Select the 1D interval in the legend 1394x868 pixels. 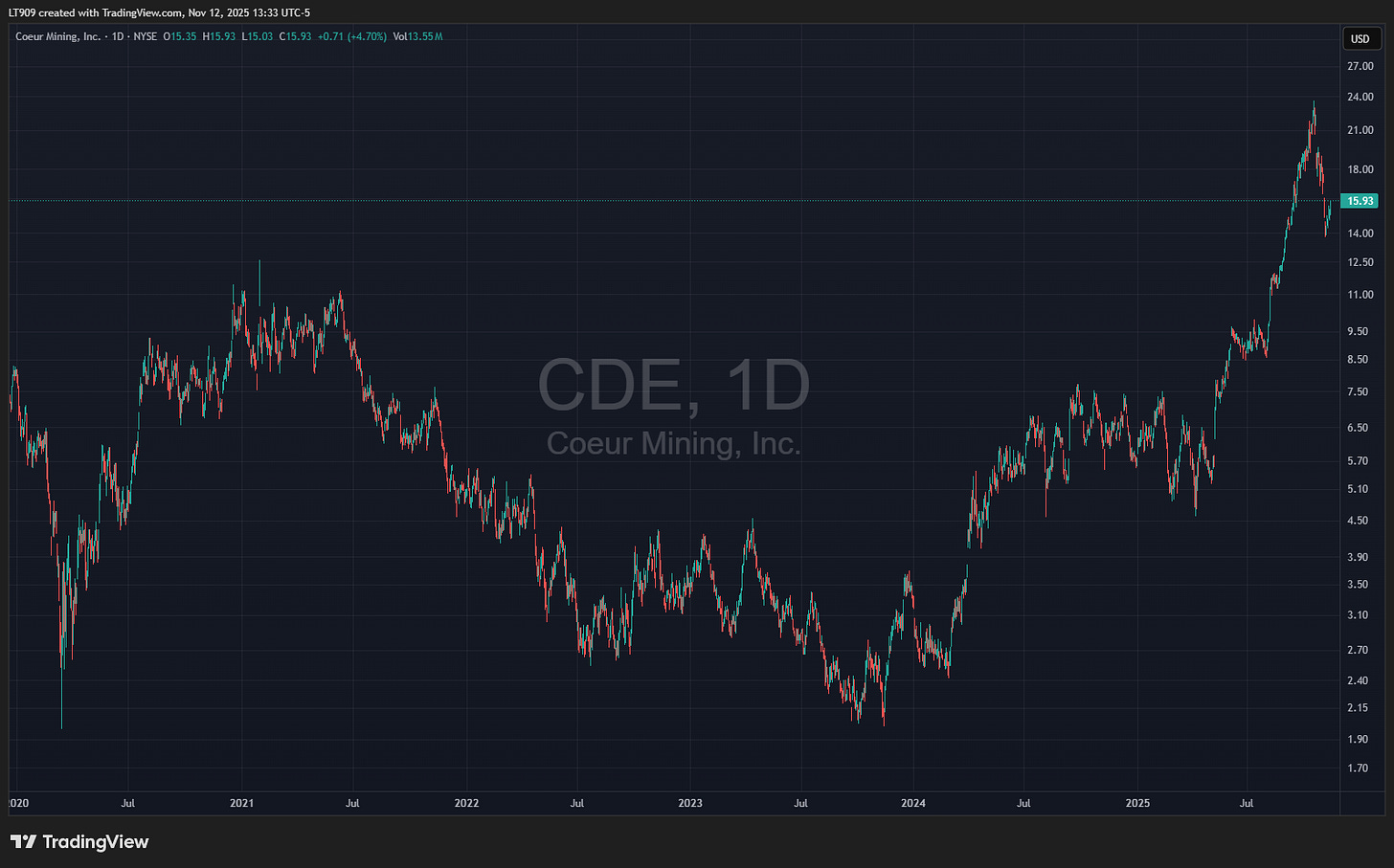point(117,36)
